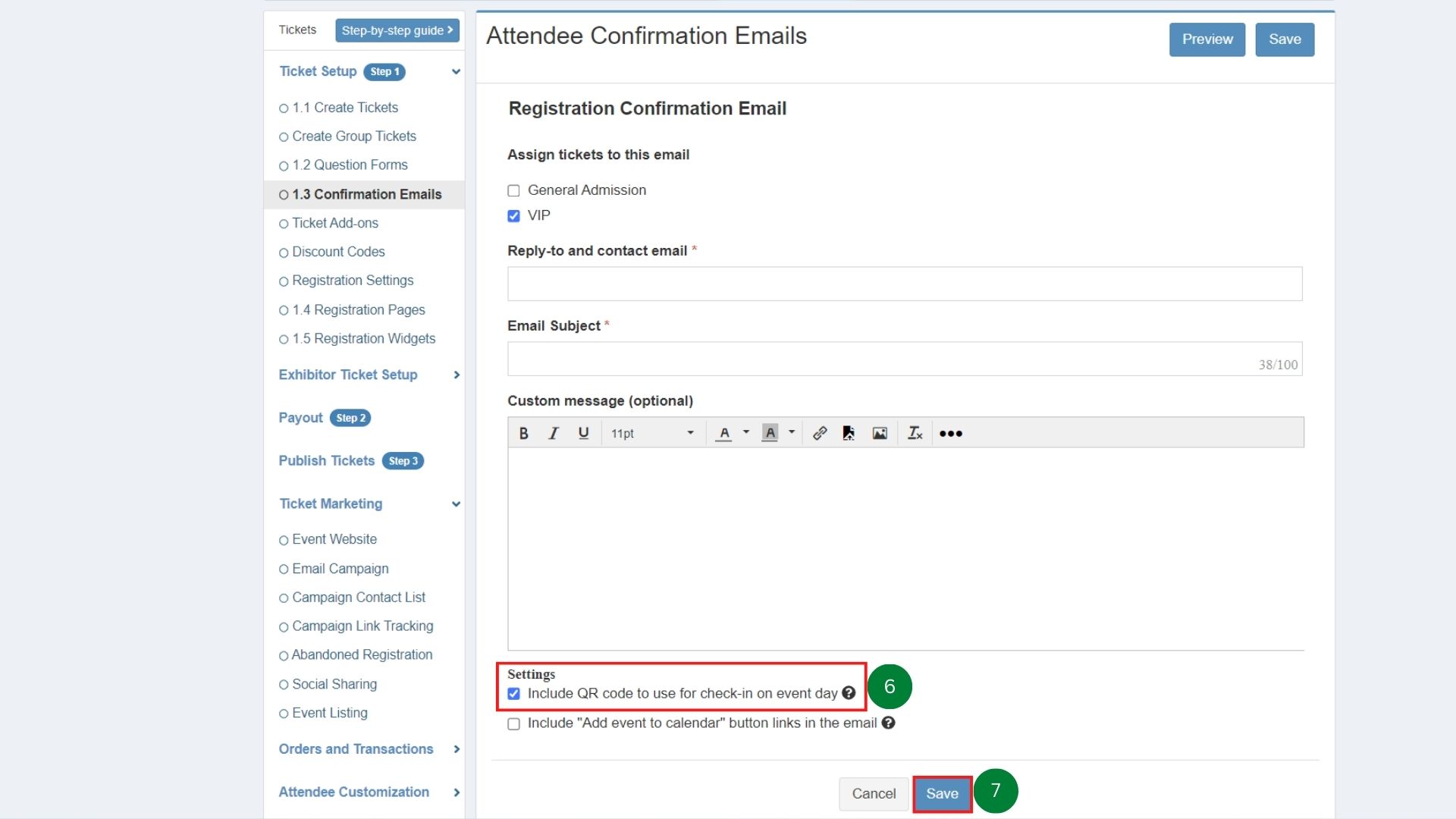1456x819 pixels.
Task: Click the help icon next to QR code setting
Action: 849,693
